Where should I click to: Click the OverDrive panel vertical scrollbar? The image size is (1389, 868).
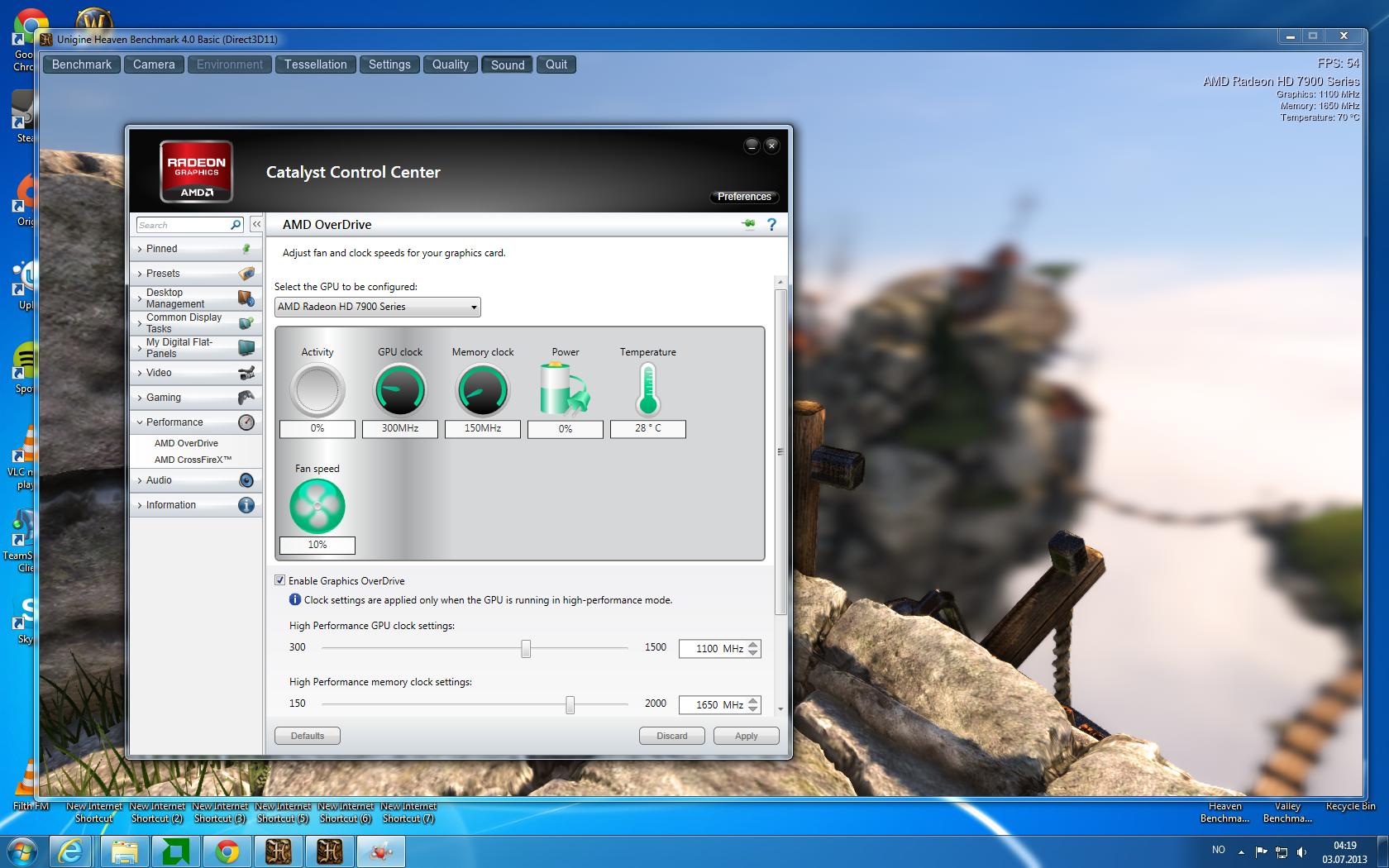780,452
